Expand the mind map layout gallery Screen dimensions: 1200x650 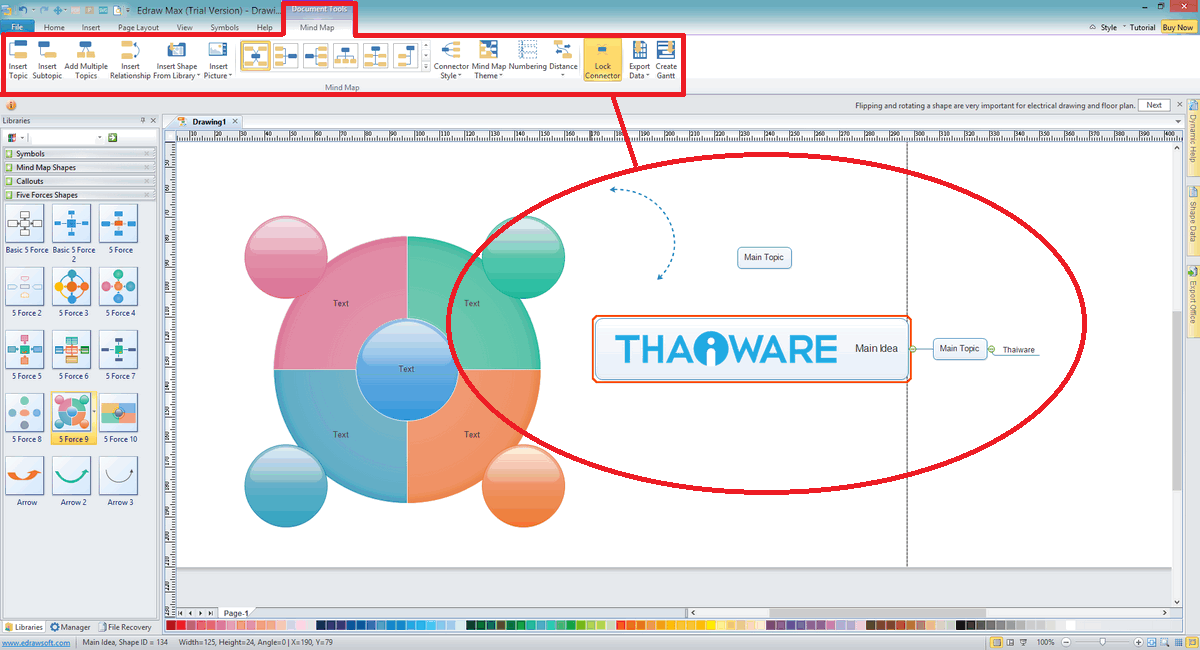point(426,67)
